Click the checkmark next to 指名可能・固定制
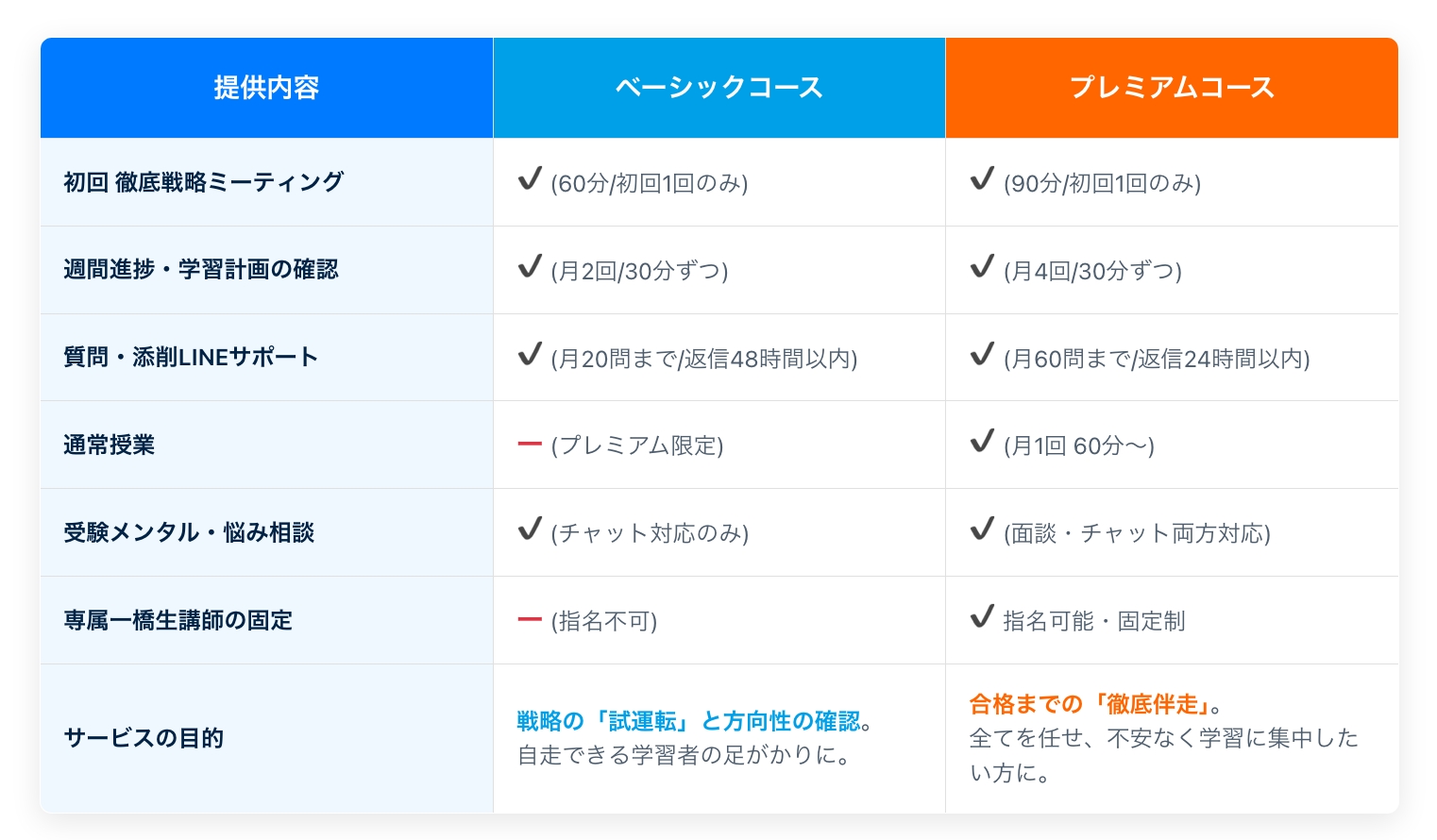This screenshot has width=1437, height=840. click(x=982, y=617)
